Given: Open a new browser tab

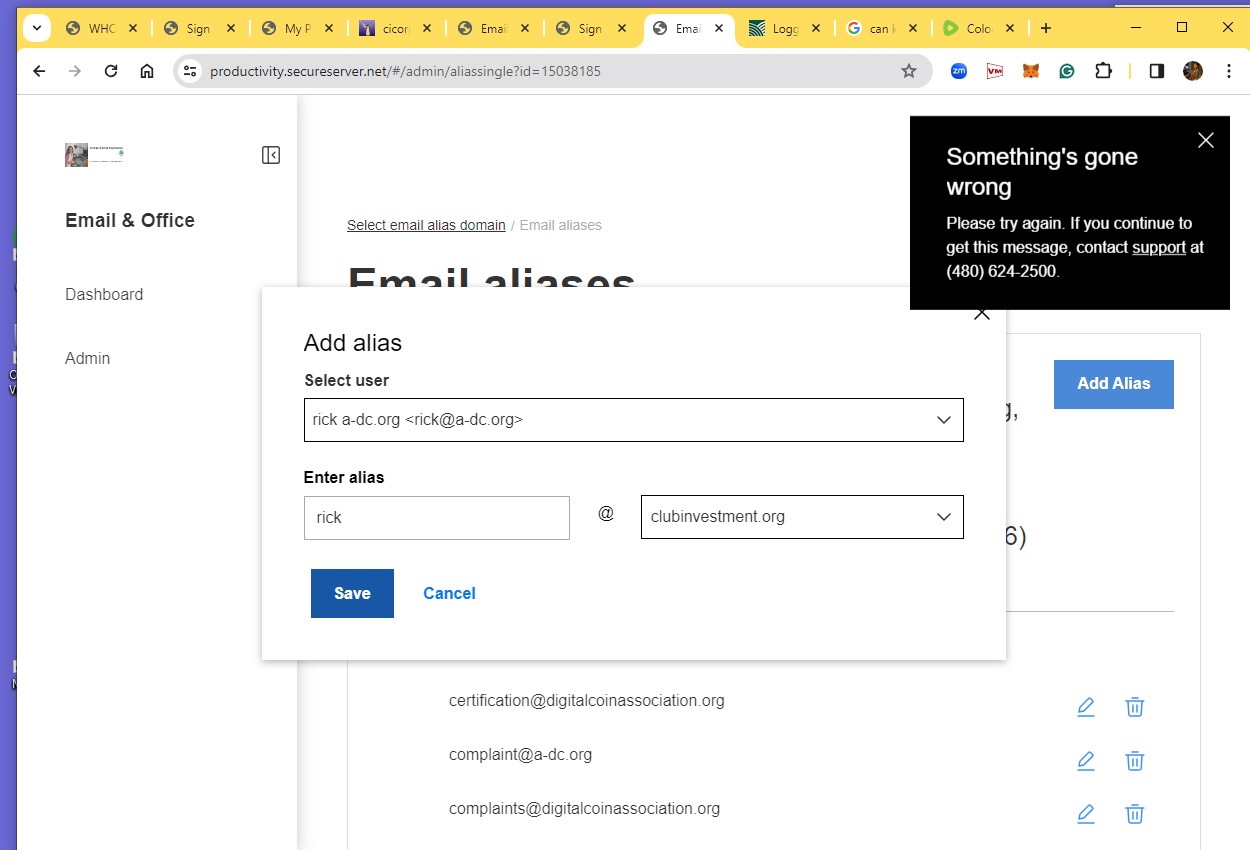Looking at the screenshot, I should (x=1046, y=28).
